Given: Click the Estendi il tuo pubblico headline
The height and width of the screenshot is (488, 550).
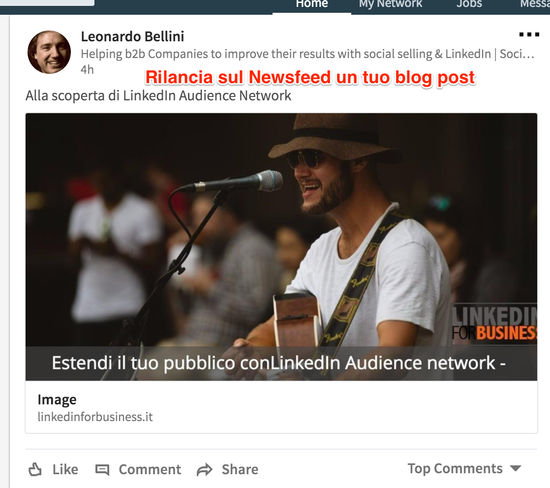Looking at the screenshot, I should [279, 363].
